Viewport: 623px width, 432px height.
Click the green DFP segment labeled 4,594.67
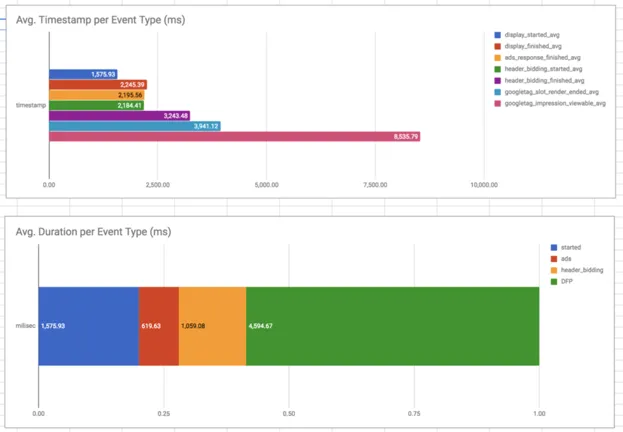click(392, 325)
